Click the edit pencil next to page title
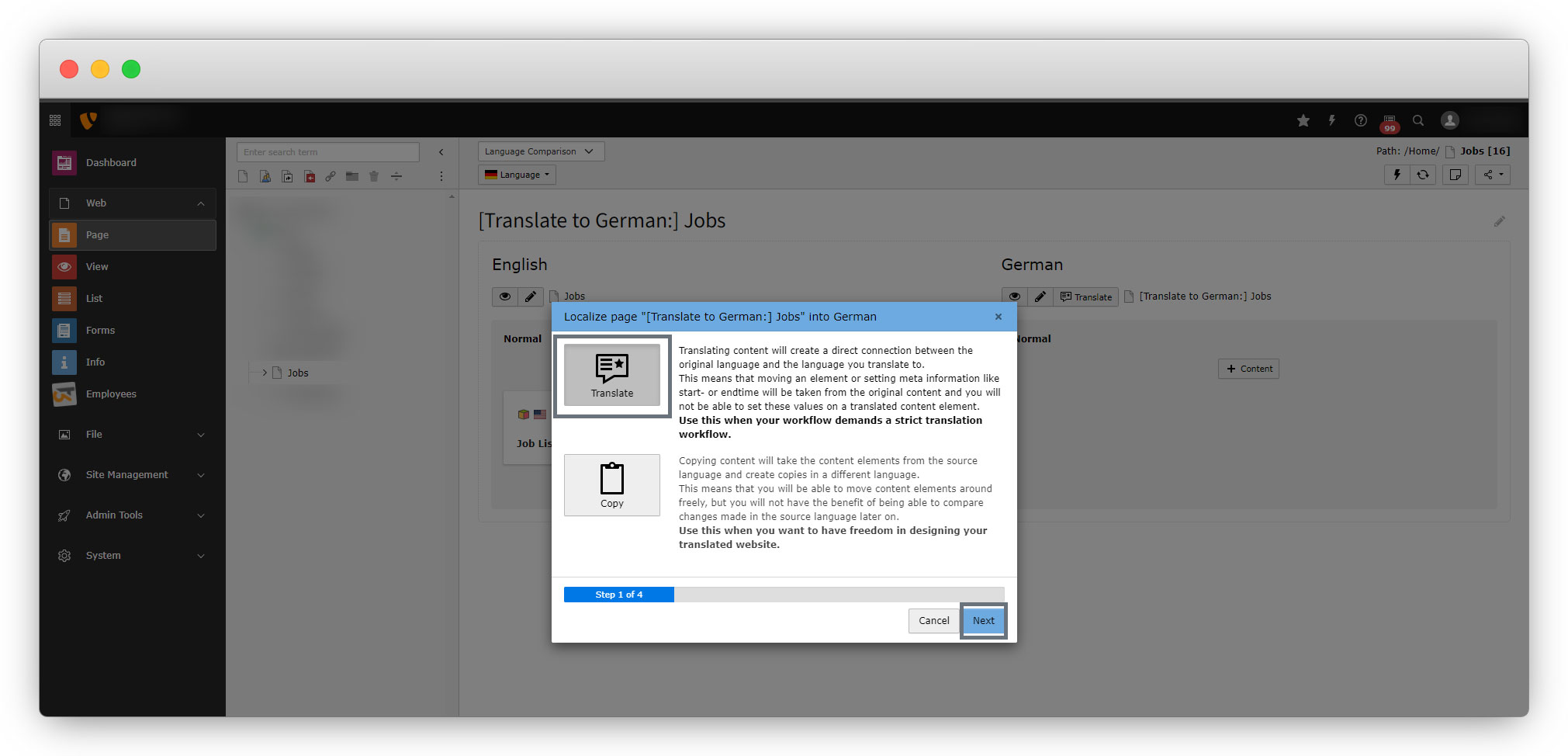The width and height of the screenshot is (1568, 756). click(1499, 222)
